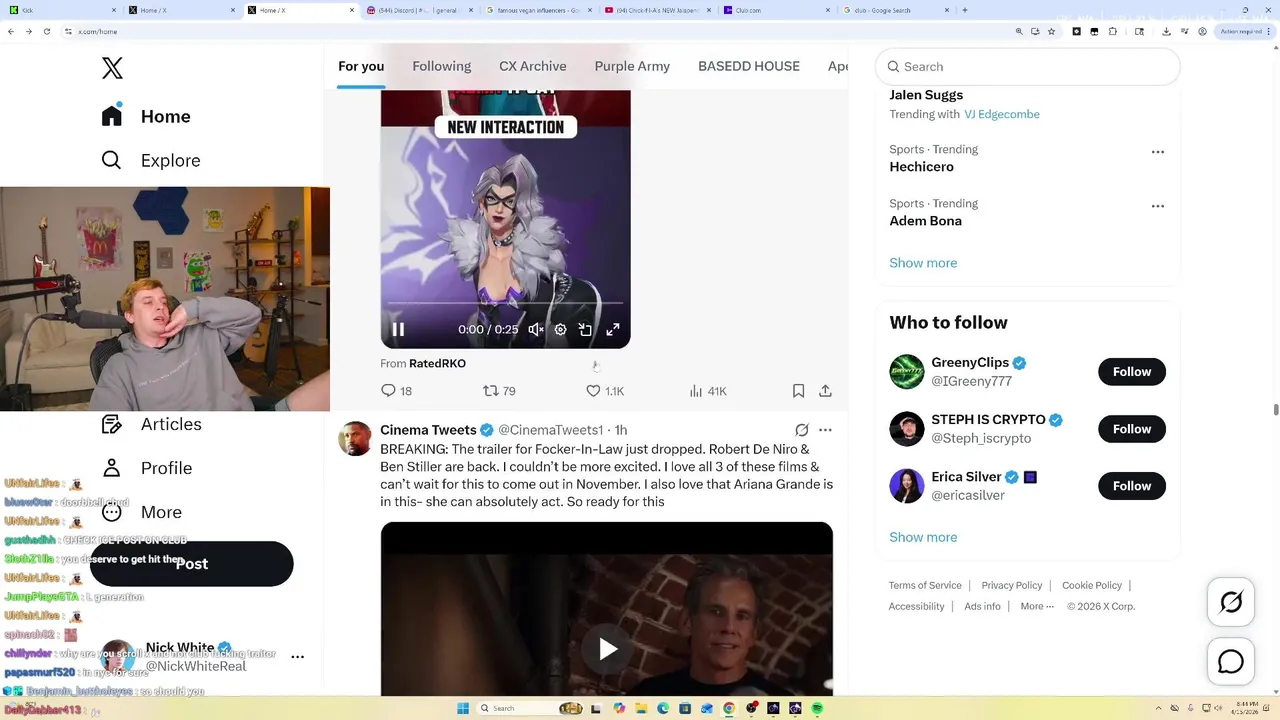Screen dimensions: 1280x720
Task: Open Privacy Policy link
Action: 1012,585
